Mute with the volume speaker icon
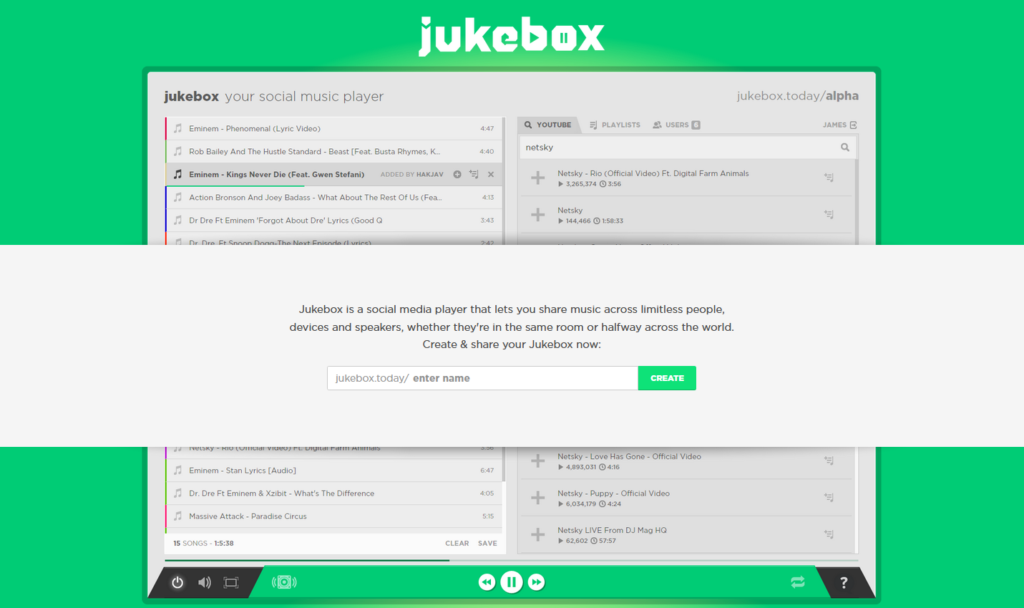Screen dimensions: 1024x608 pyautogui.click(x=204, y=583)
